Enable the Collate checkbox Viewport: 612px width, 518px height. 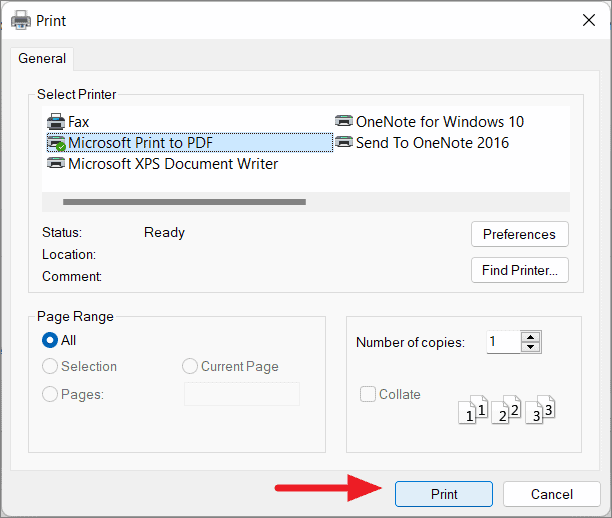368,394
